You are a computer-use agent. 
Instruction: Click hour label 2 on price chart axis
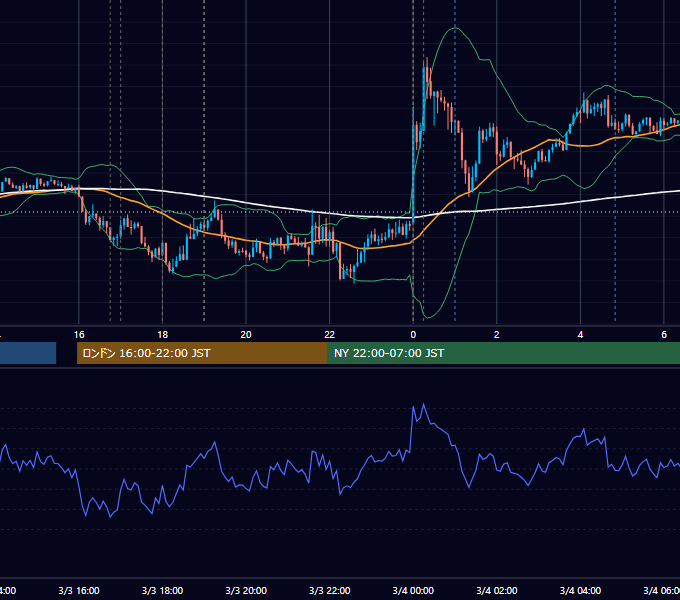pyautogui.click(x=497, y=335)
